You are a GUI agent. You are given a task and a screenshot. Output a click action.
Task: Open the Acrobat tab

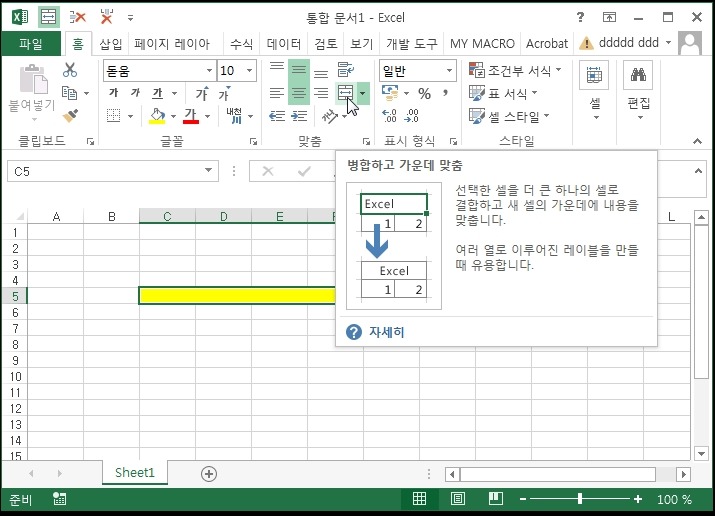pyautogui.click(x=547, y=44)
